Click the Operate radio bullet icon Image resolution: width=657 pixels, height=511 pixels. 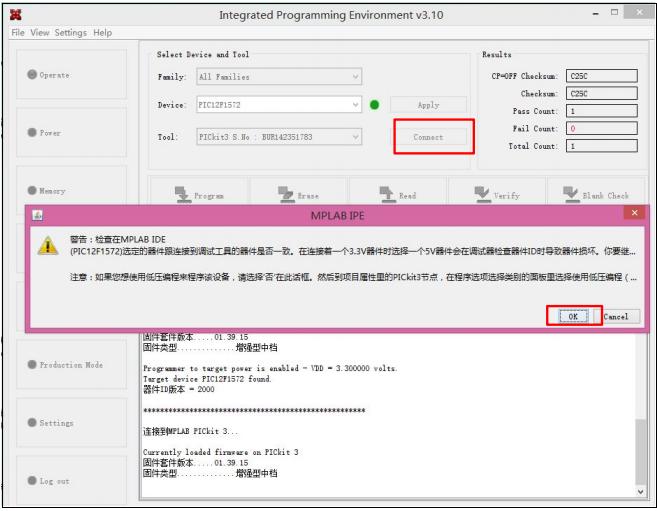coord(32,74)
